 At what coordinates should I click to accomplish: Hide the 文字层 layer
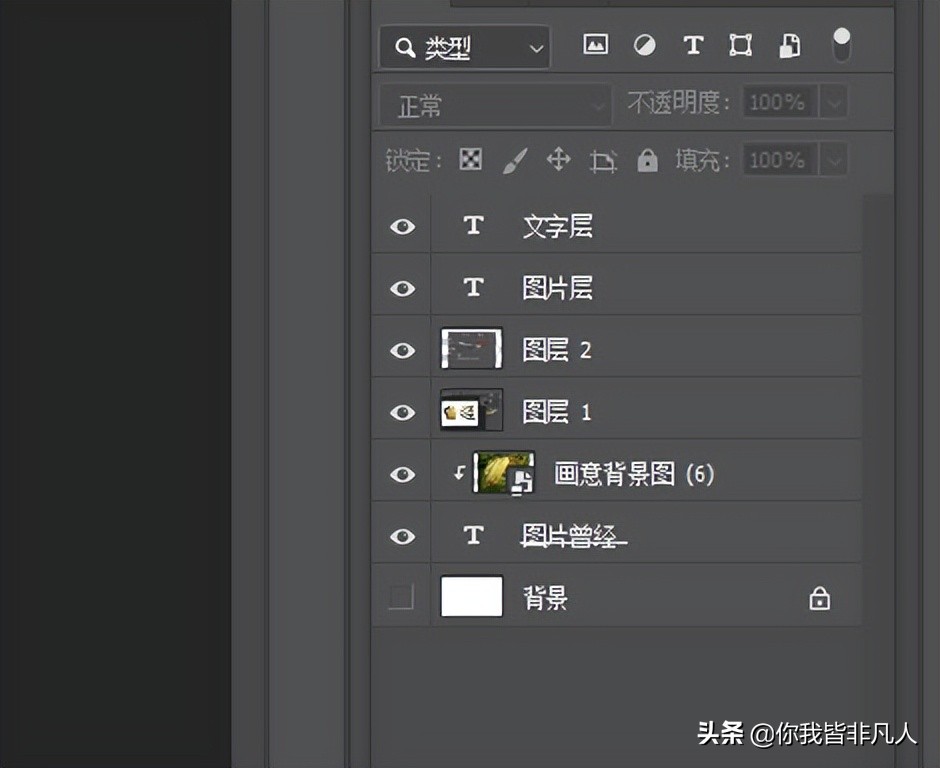coord(401,226)
